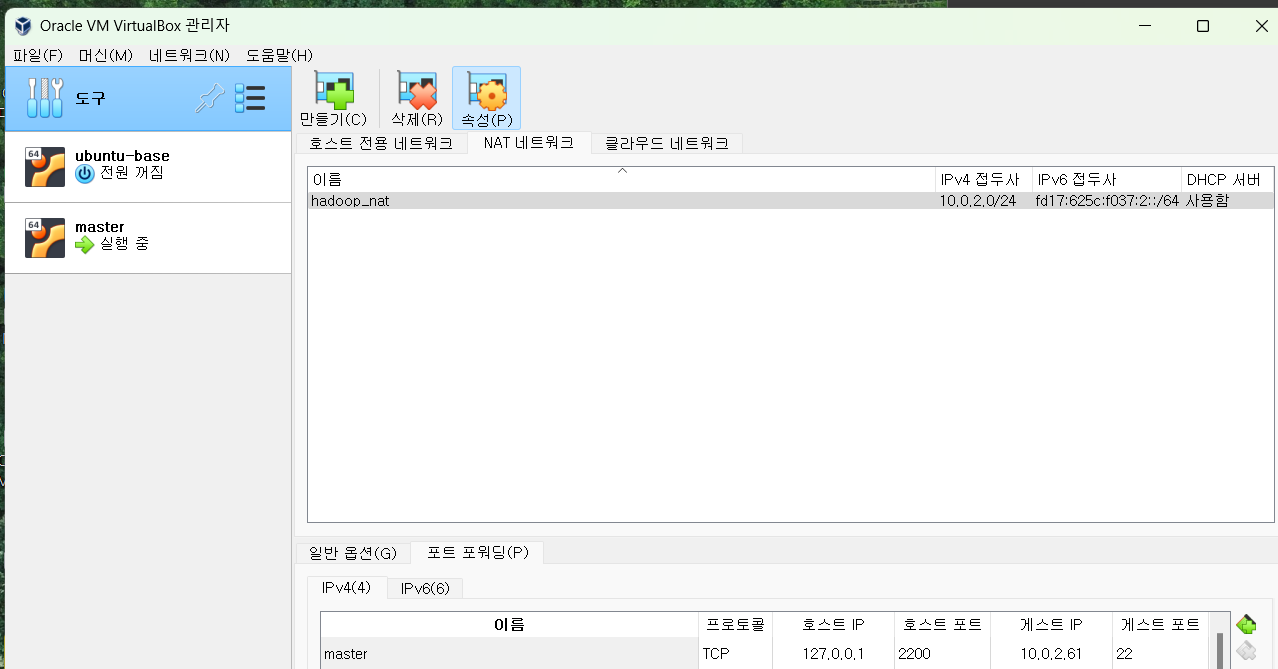Click the VirtualBox title bar app icon
The width and height of the screenshot is (1278, 669).
pos(23,26)
